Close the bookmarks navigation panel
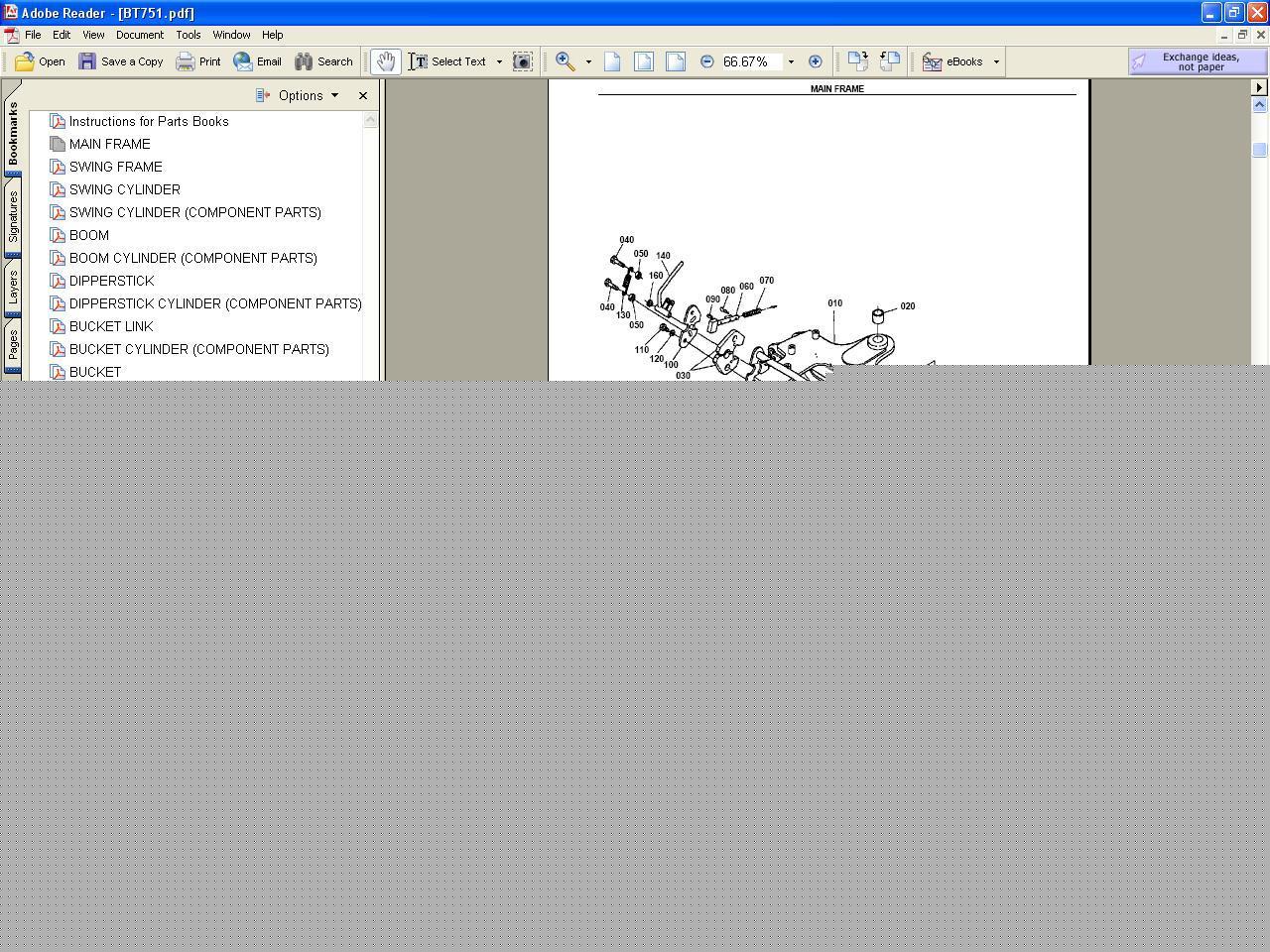Screen dimensions: 1270x952 pos(363,95)
